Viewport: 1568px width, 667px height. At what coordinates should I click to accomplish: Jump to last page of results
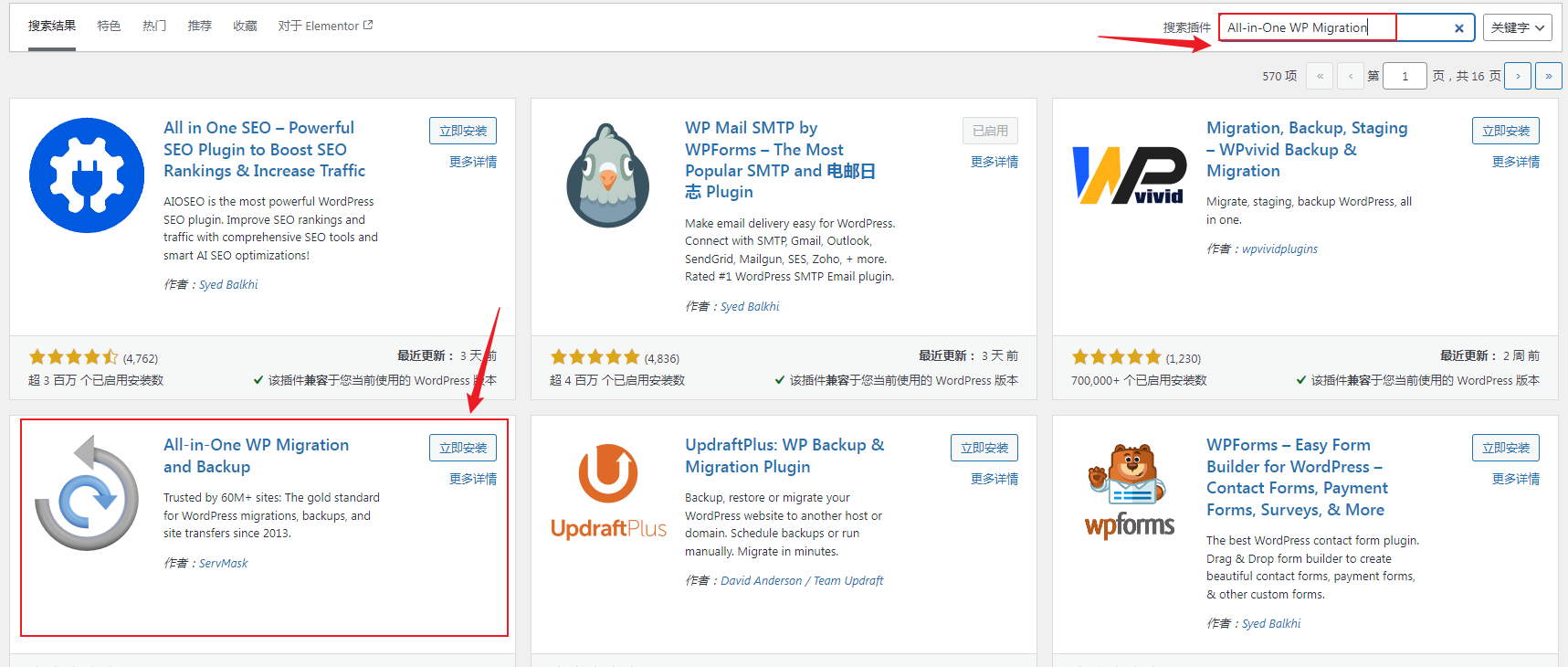point(1548,76)
